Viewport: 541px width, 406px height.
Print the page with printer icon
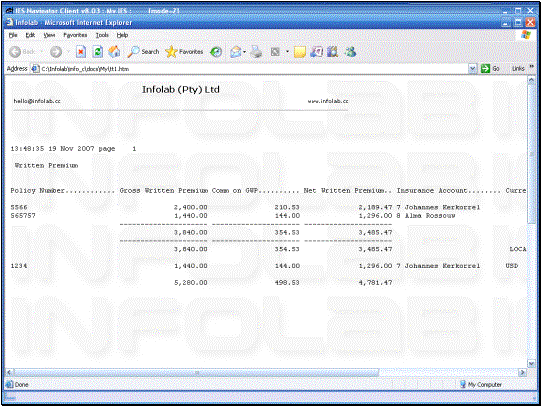point(256,52)
